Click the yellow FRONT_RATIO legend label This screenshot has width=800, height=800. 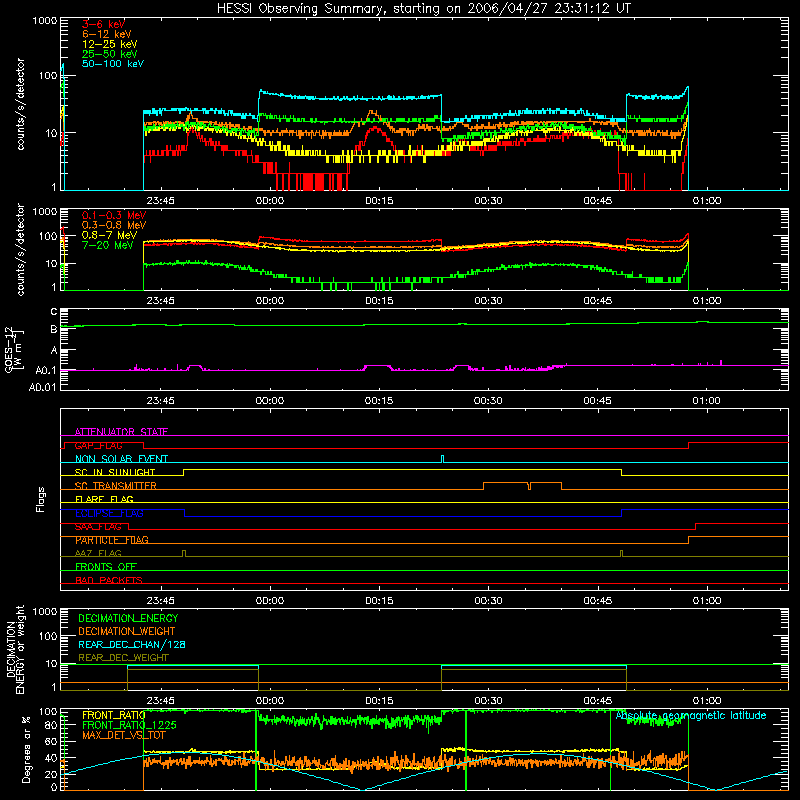[114, 715]
